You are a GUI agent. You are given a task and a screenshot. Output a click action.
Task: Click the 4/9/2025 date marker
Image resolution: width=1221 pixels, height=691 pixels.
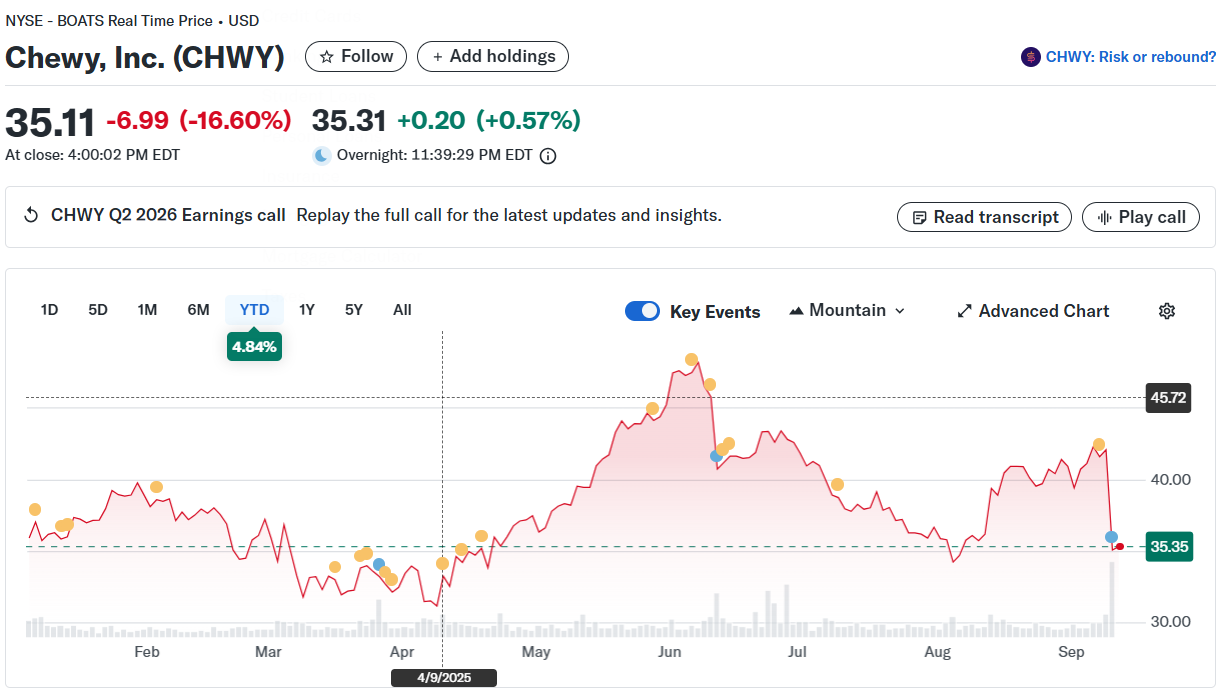tap(443, 678)
